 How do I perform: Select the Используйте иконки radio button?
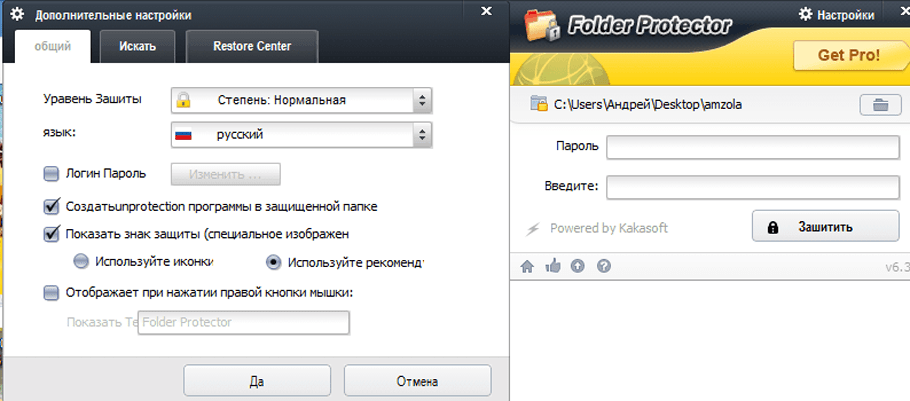click(81, 262)
